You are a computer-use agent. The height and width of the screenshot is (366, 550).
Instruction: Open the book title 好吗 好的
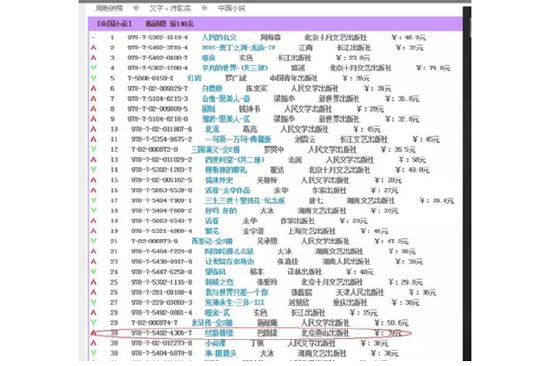coord(221,211)
